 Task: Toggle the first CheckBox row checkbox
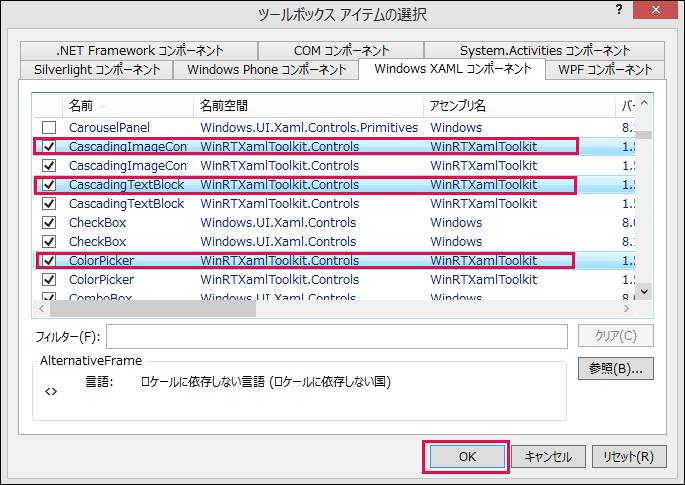point(49,223)
